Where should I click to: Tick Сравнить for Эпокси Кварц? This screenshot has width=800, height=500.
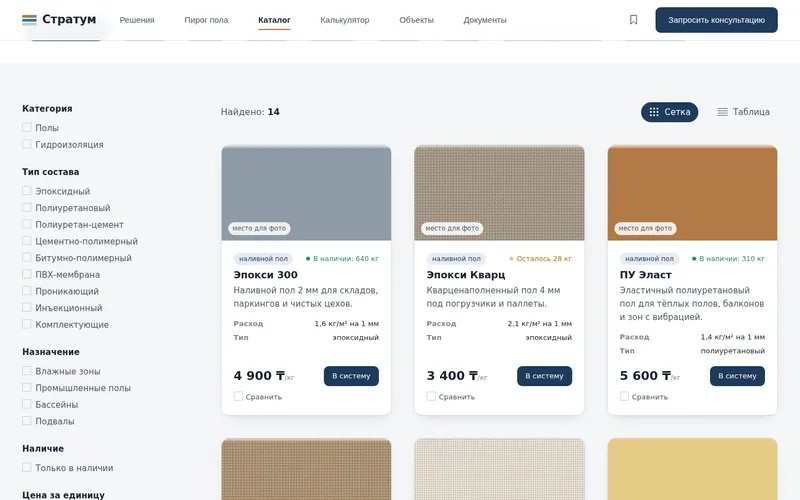(x=431, y=396)
